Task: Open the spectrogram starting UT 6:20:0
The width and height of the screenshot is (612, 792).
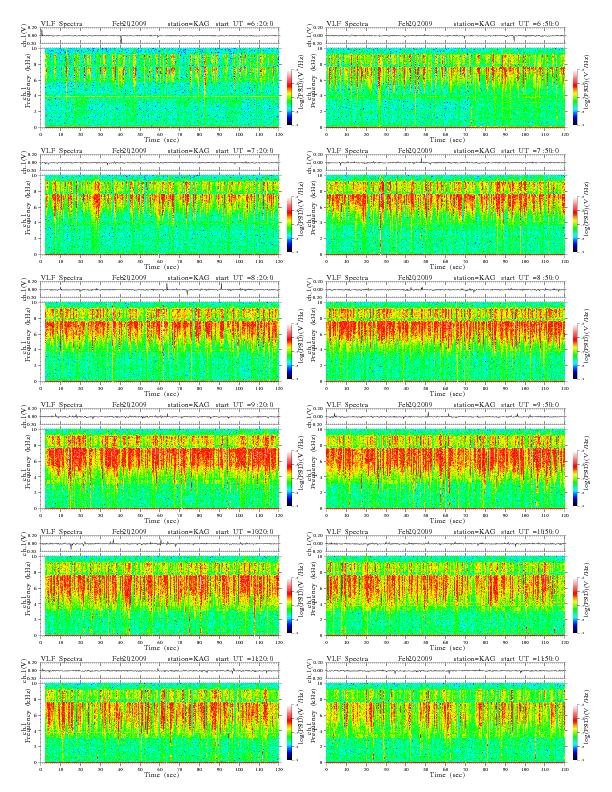Action: (x=160, y=88)
